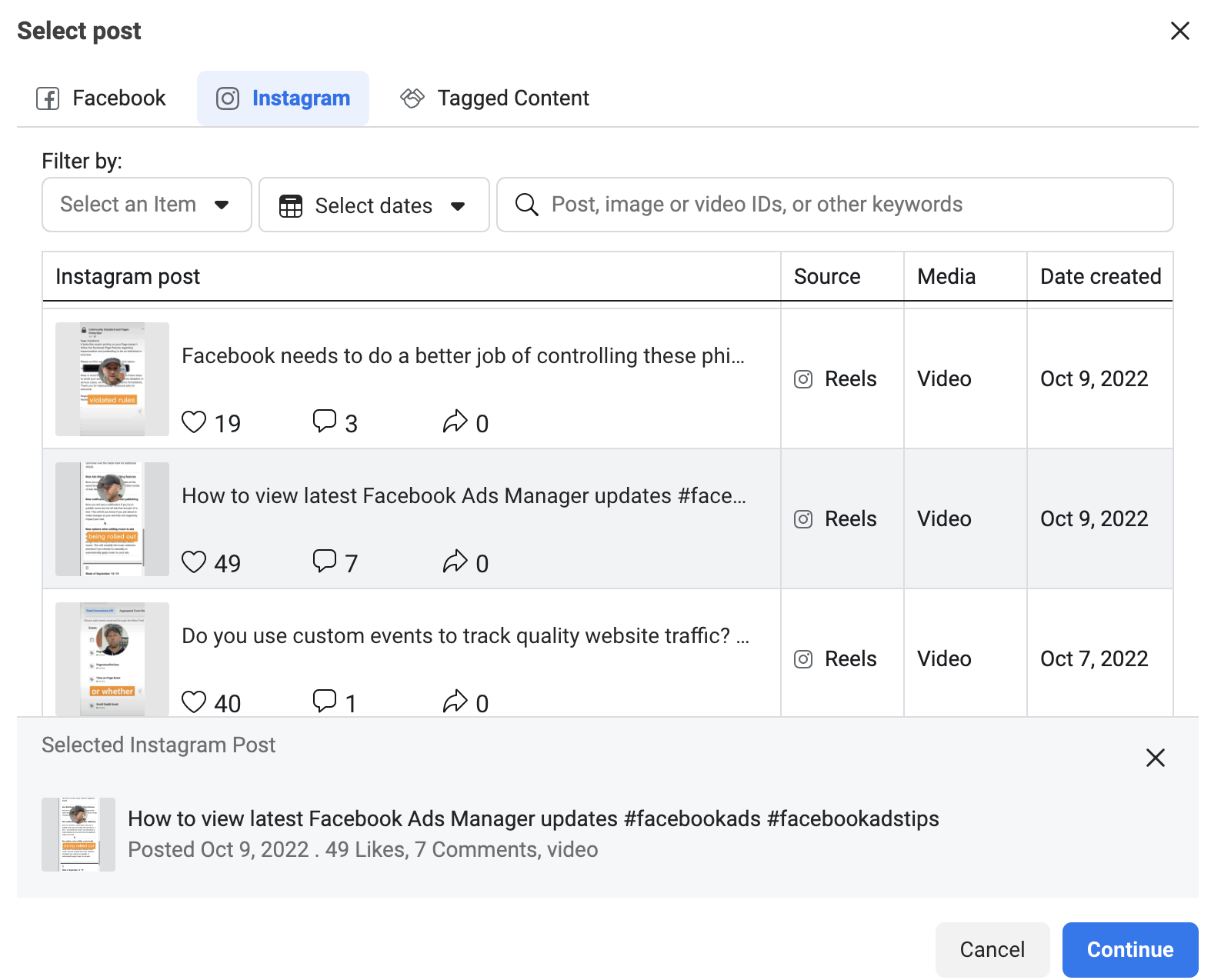
Task: Click the comment icon with 1 comment
Action: [325, 702]
